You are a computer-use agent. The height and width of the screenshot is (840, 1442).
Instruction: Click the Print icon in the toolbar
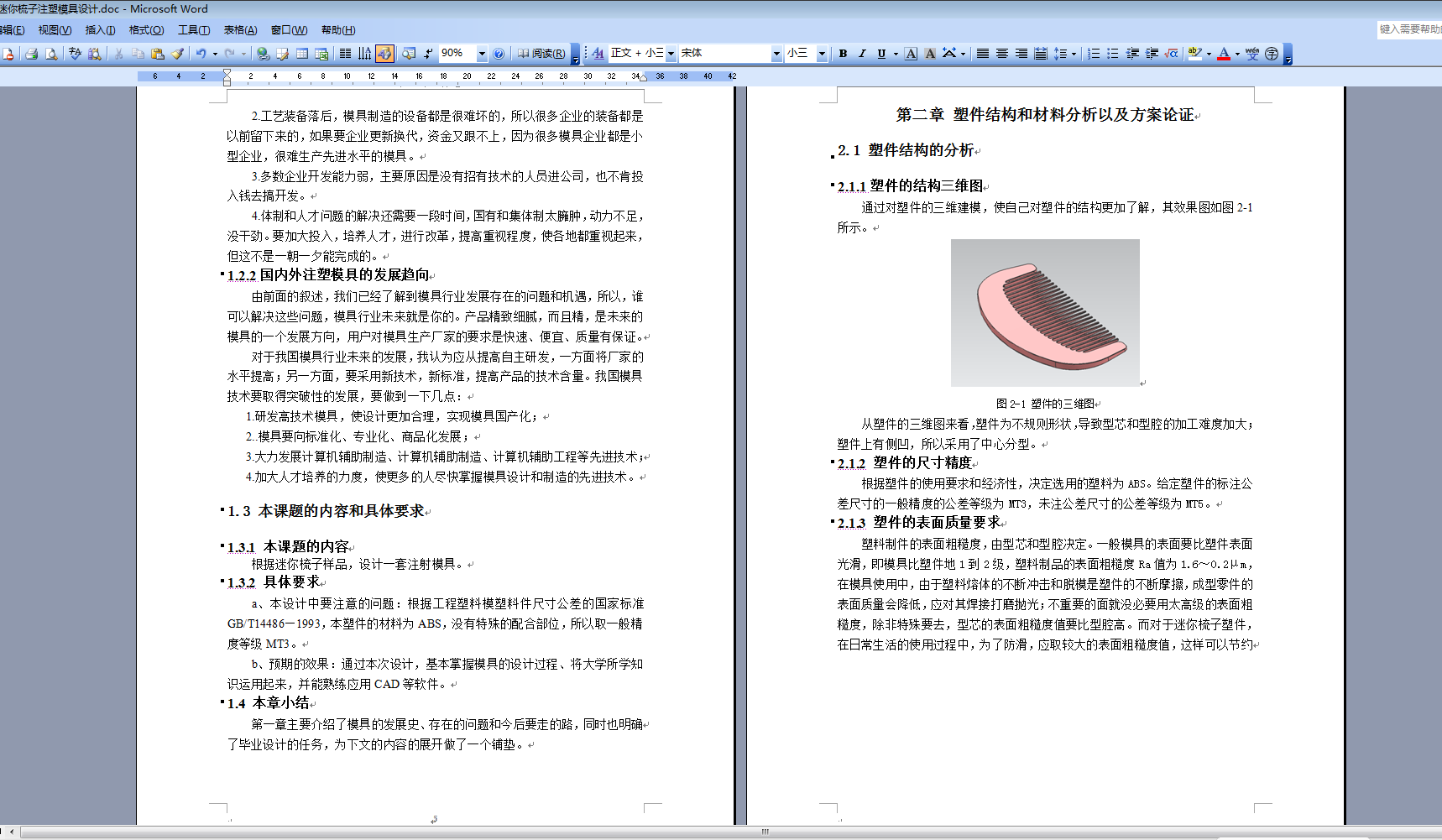[x=31, y=54]
